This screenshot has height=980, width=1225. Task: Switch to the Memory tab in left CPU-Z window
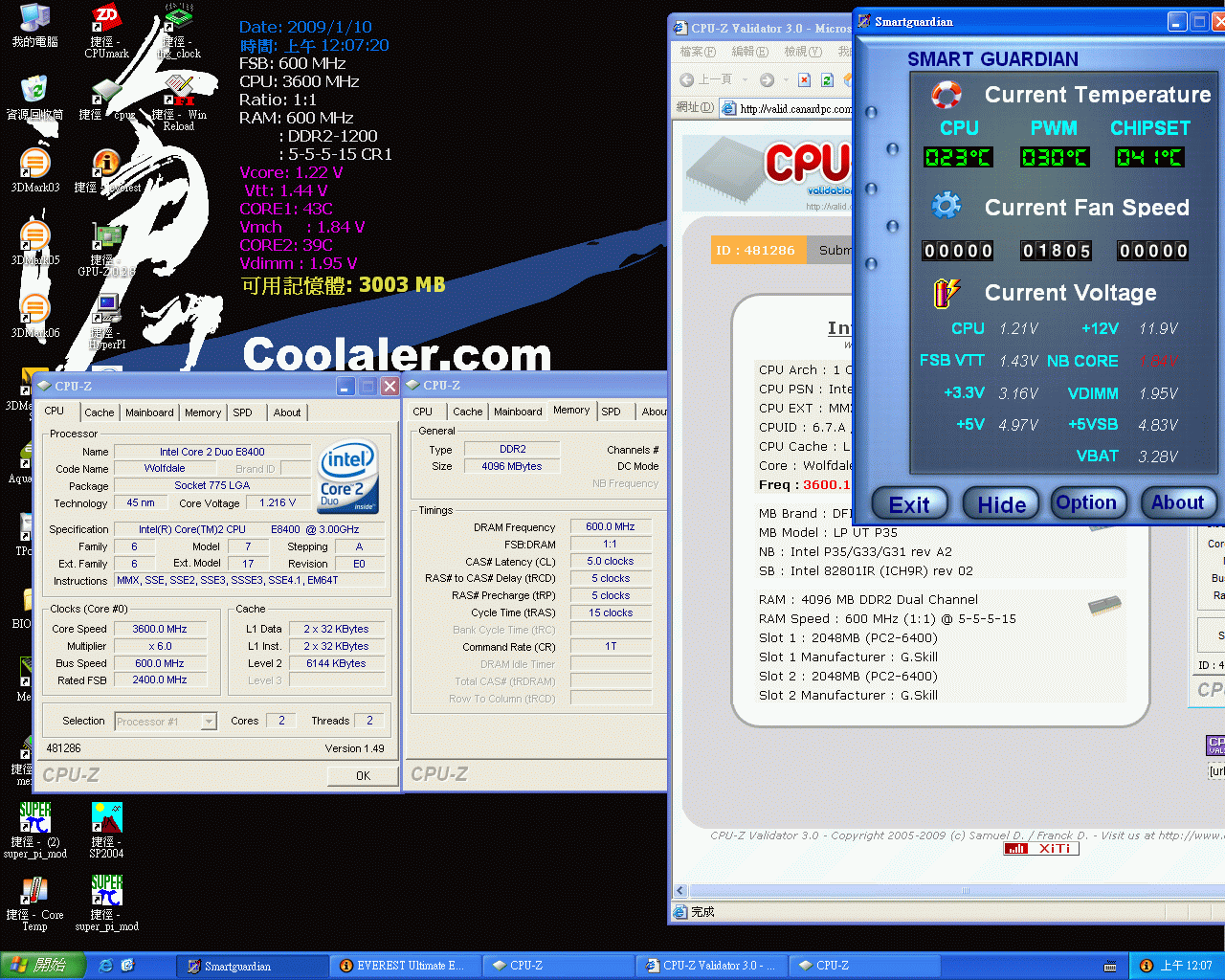pos(203,412)
